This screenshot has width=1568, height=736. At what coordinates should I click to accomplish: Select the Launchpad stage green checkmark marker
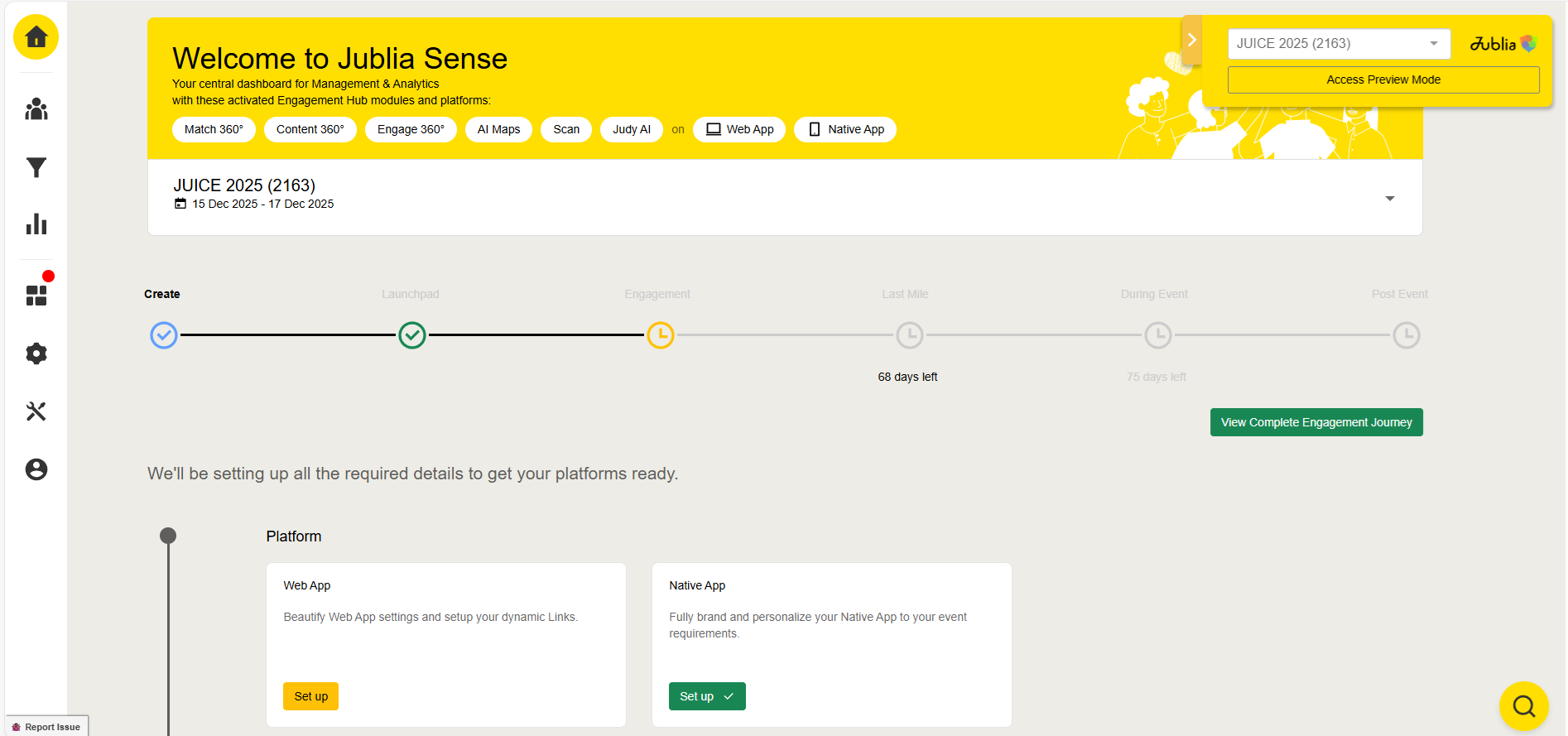point(412,335)
